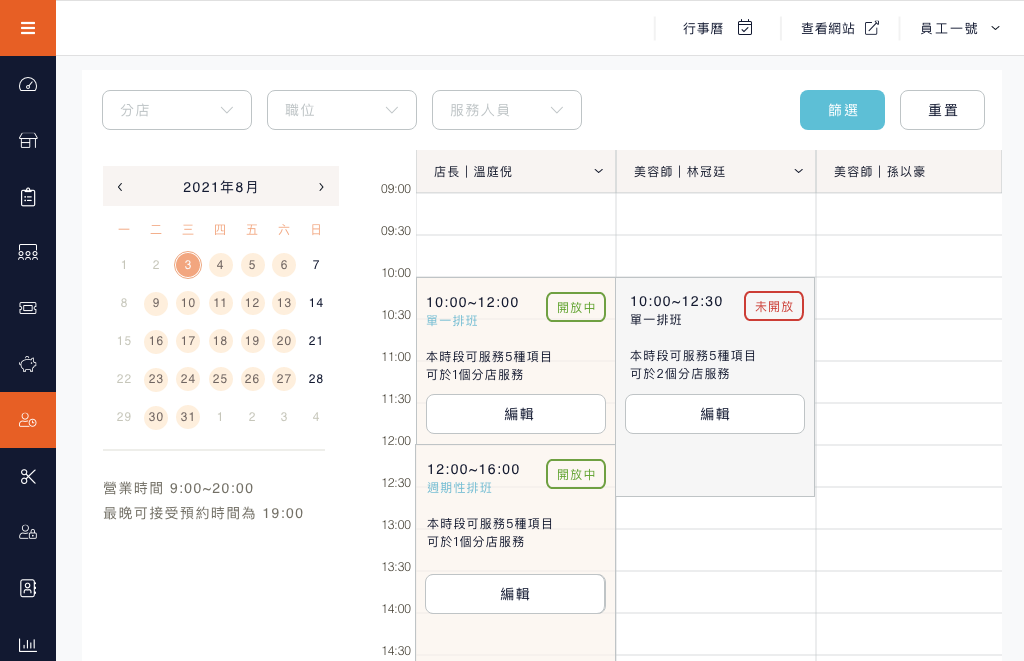This screenshot has height=661, width=1024.
Task: Click the 2021年8月 month title
Action: pyautogui.click(x=220, y=187)
